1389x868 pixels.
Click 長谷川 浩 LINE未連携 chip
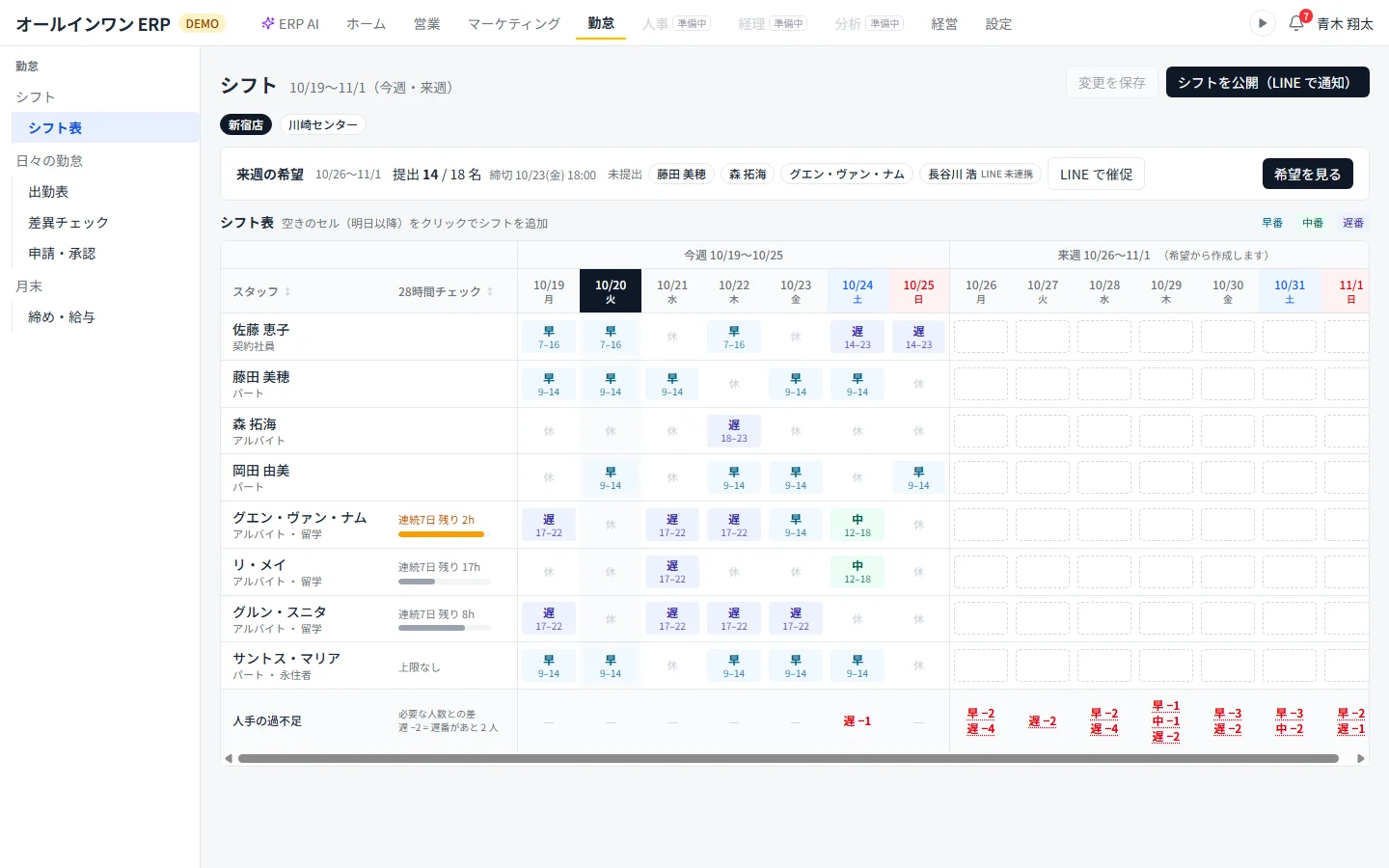coord(980,174)
